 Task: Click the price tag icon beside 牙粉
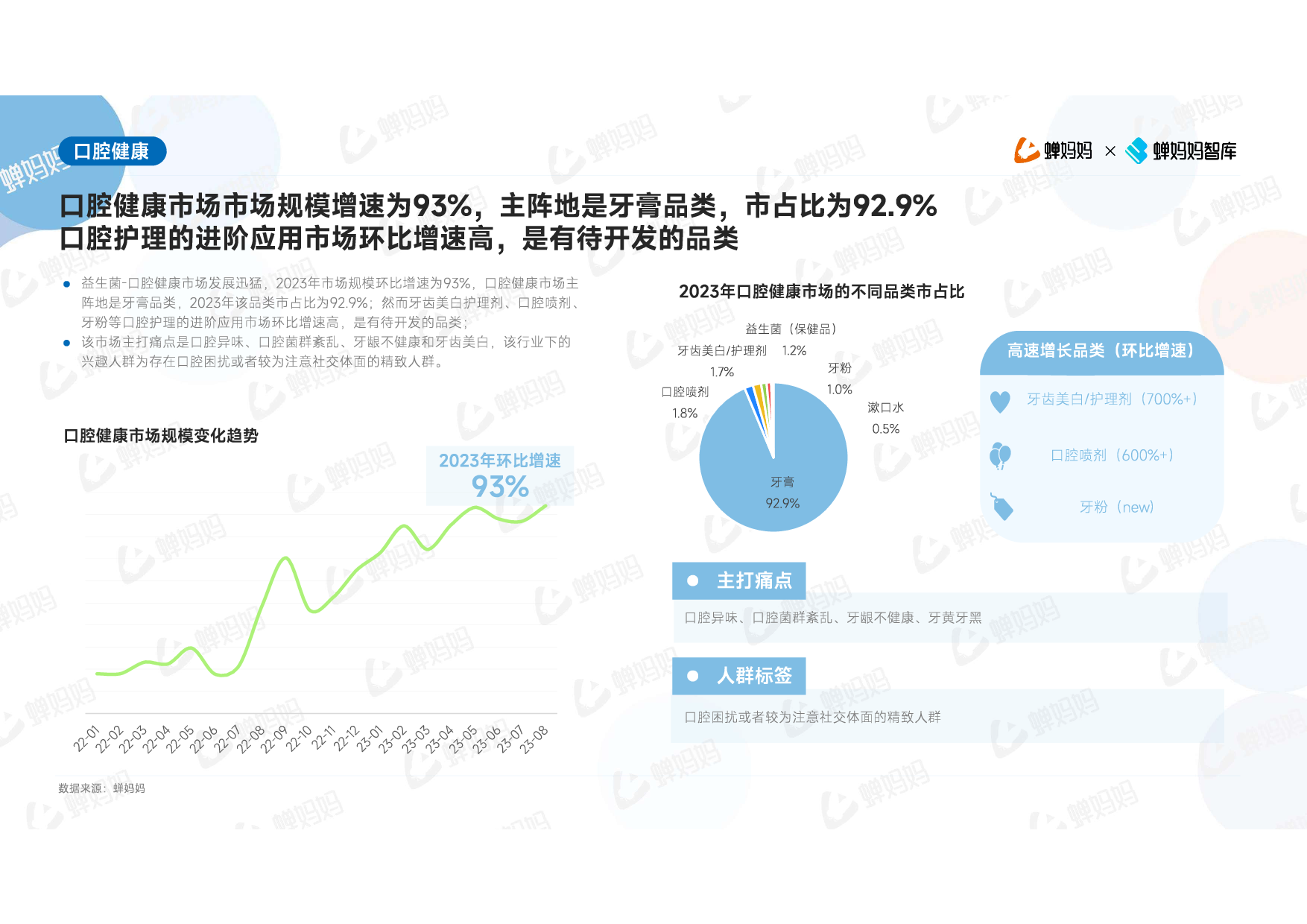pyautogui.click(x=1001, y=507)
